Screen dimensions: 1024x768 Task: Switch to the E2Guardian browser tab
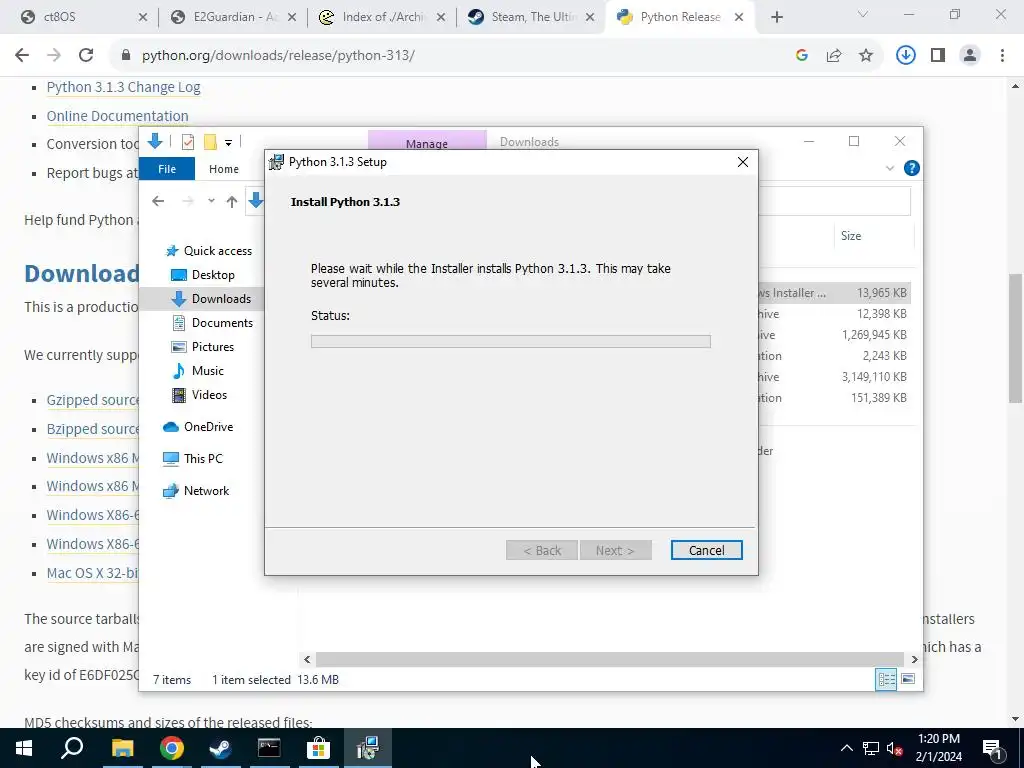pos(234,17)
